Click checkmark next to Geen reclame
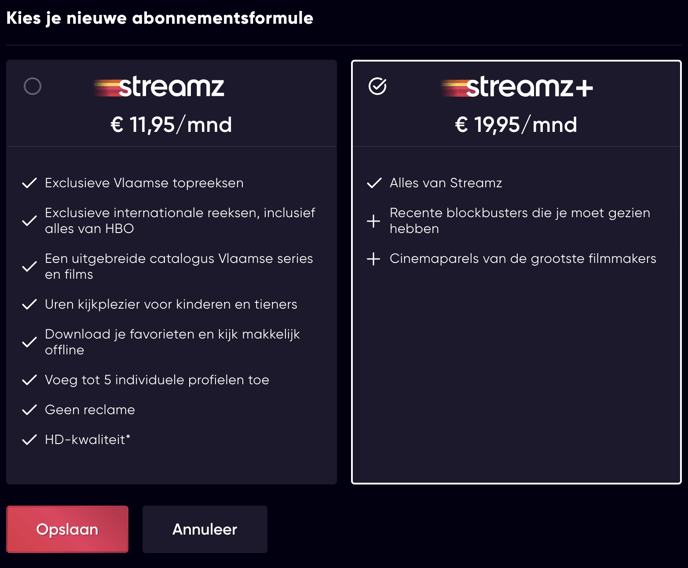 click(29, 410)
